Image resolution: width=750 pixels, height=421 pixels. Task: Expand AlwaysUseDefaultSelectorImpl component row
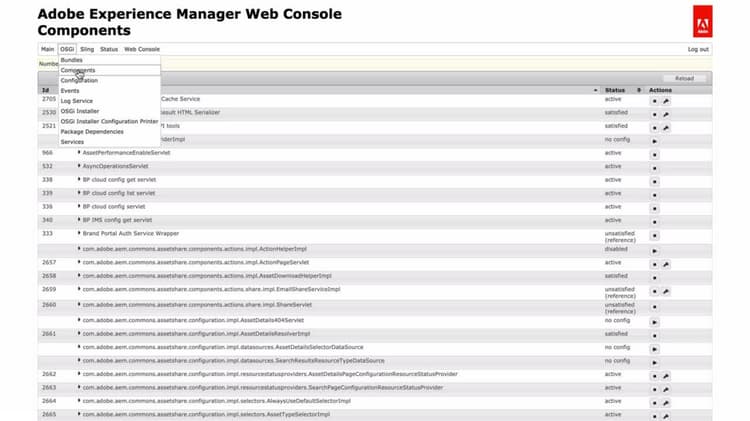(79, 401)
